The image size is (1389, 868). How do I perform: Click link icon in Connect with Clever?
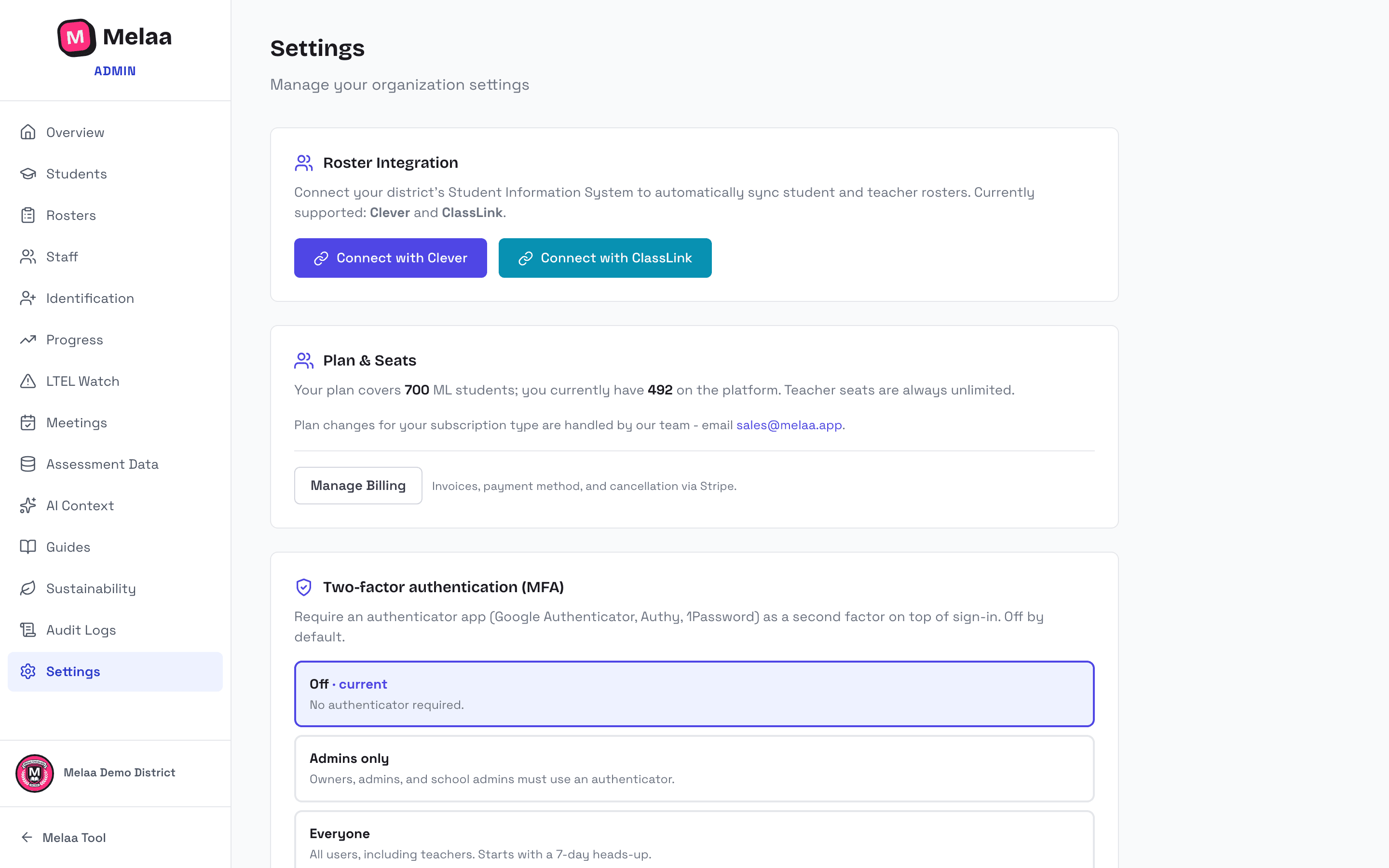pyautogui.click(x=321, y=258)
